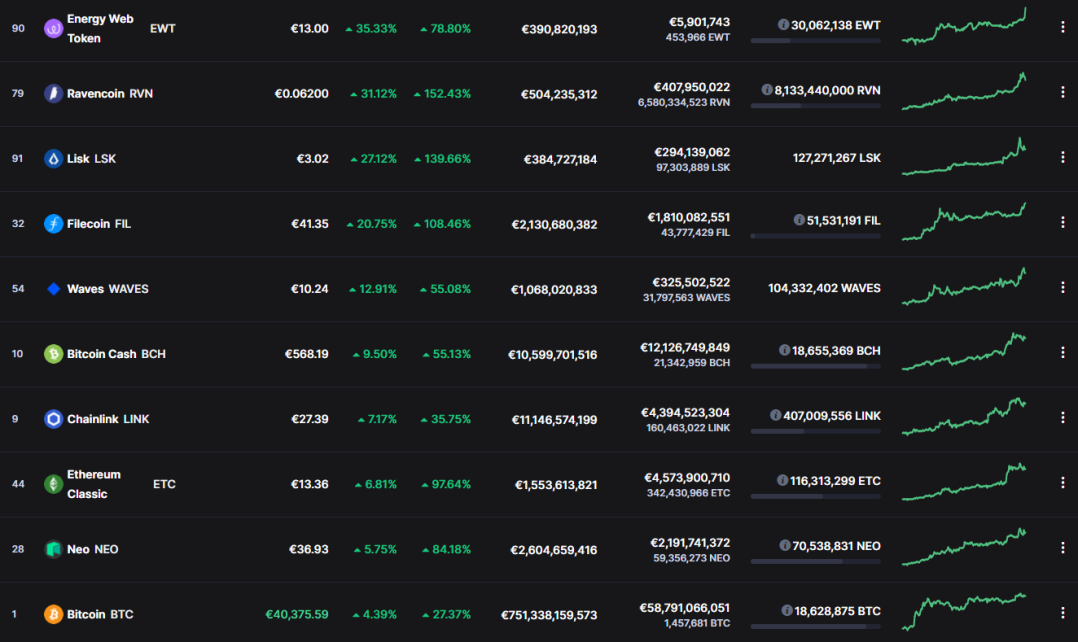Click Lisk's 24h change 27.12%
This screenshot has width=1078, height=642.
pyautogui.click(x=373, y=159)
